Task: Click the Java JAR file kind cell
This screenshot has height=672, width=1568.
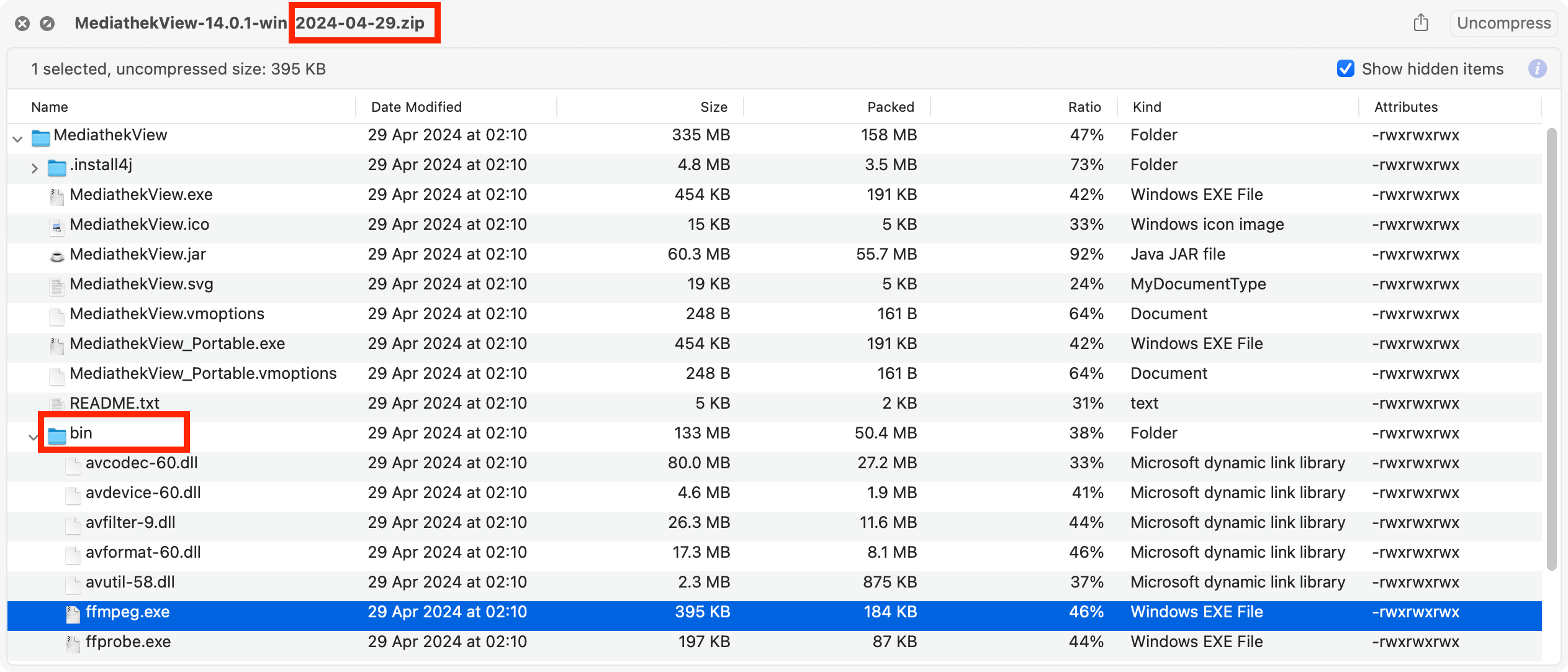Action: pyautogui.click(x=1178, y=254)
